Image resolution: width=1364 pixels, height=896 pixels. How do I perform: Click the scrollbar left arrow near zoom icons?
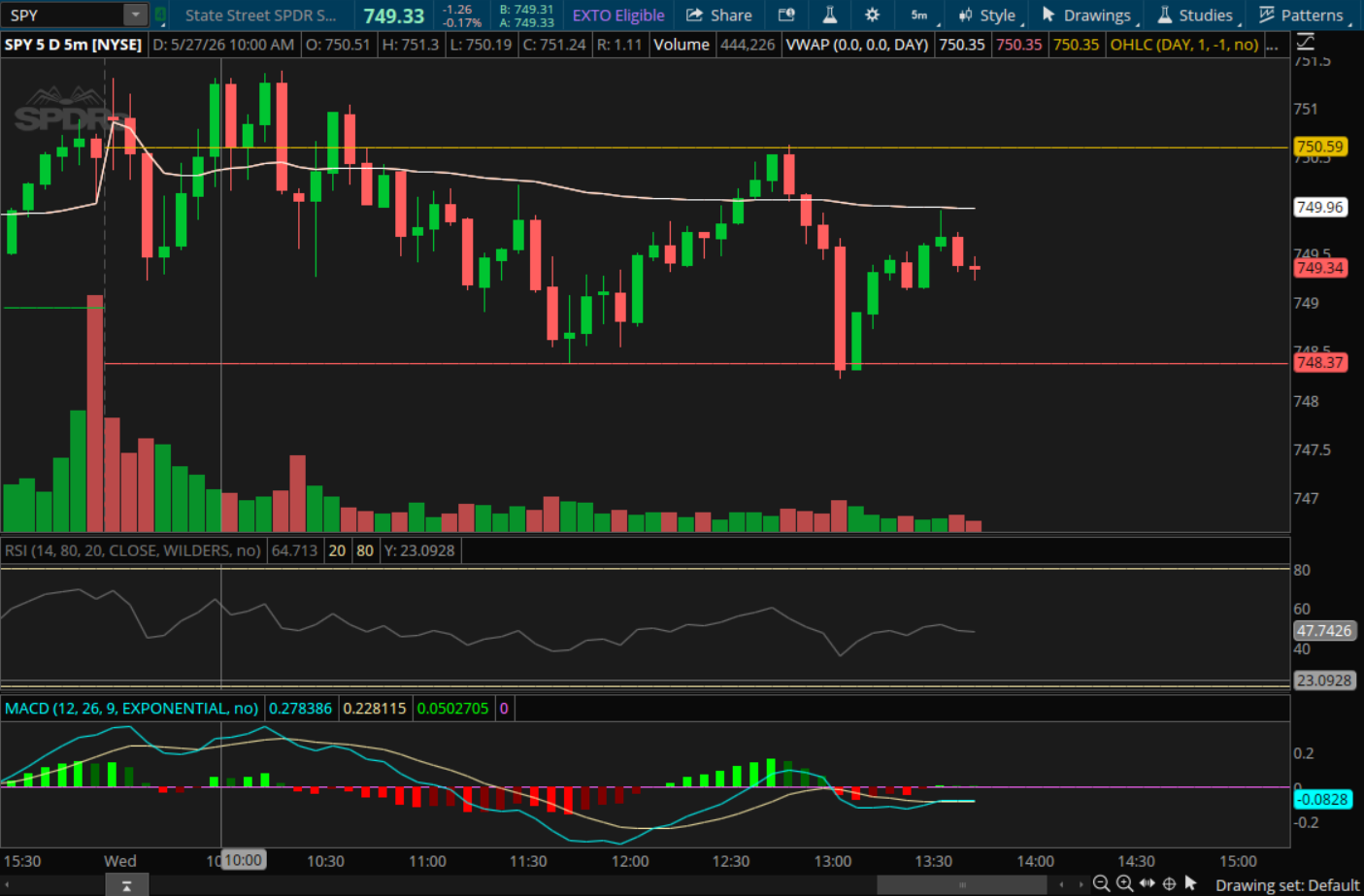[x=1061, y=884]
